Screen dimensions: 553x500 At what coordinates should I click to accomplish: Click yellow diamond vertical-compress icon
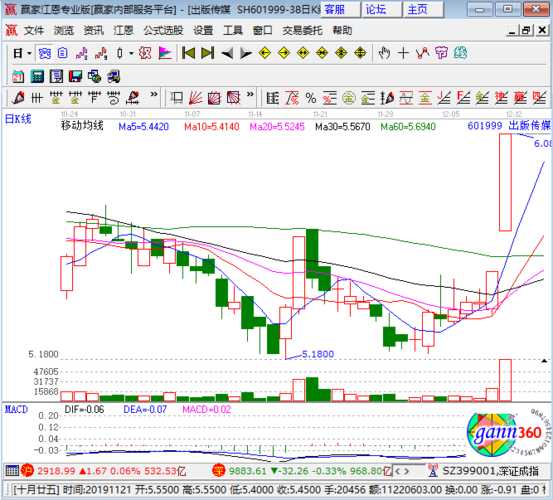point(341,54)
